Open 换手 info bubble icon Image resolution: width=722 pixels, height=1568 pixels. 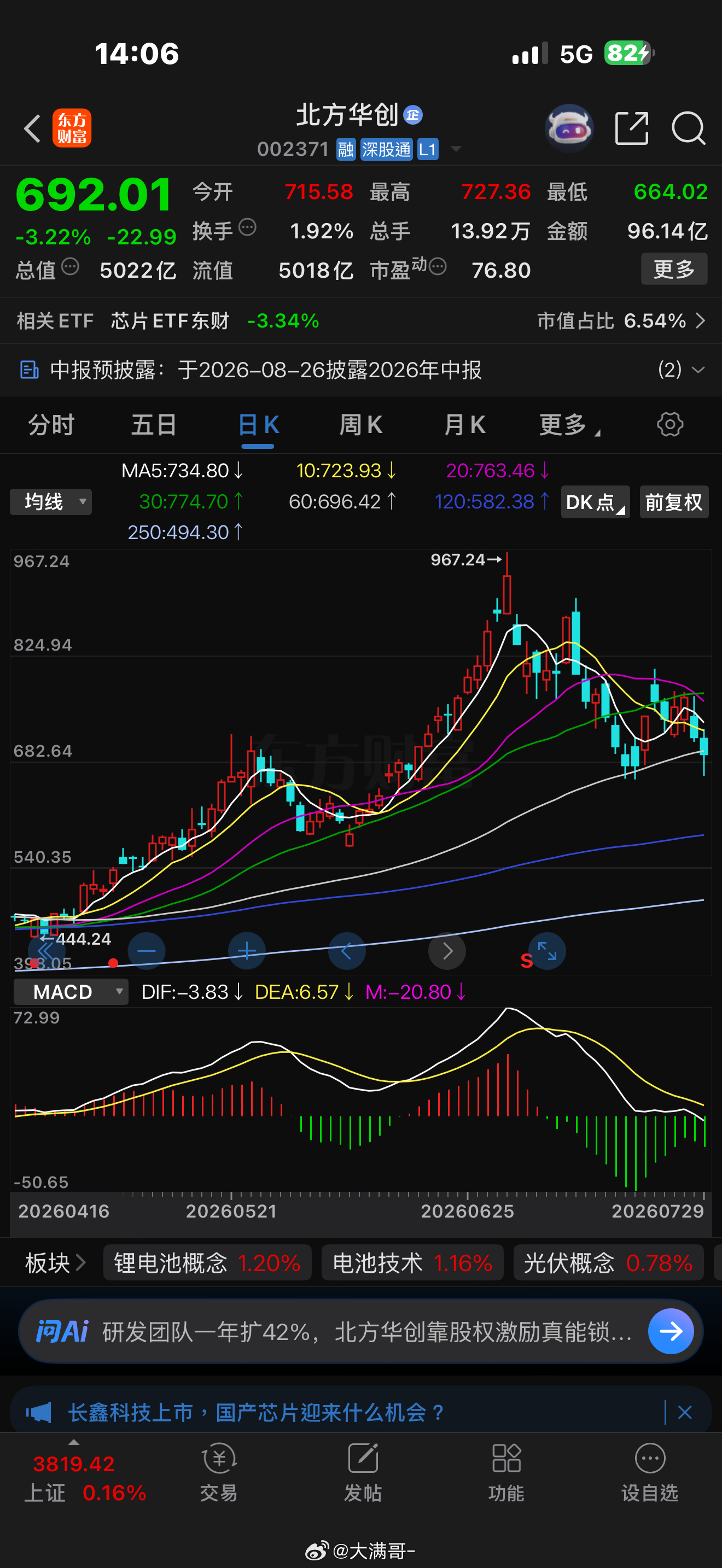[x=247, y=227]
